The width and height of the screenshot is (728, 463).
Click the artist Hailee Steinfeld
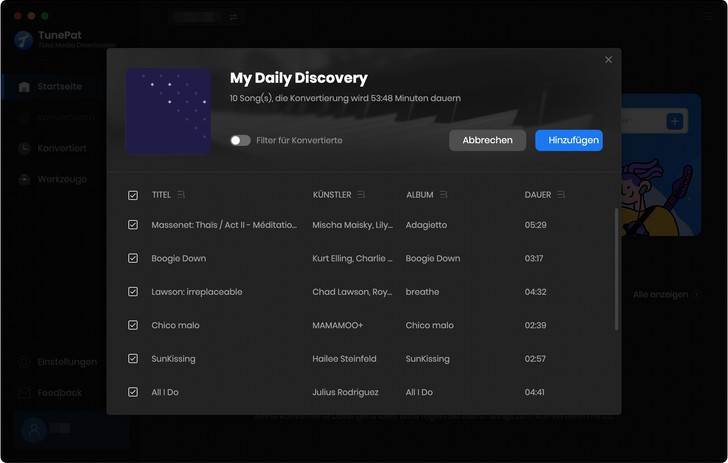point(344,359)
